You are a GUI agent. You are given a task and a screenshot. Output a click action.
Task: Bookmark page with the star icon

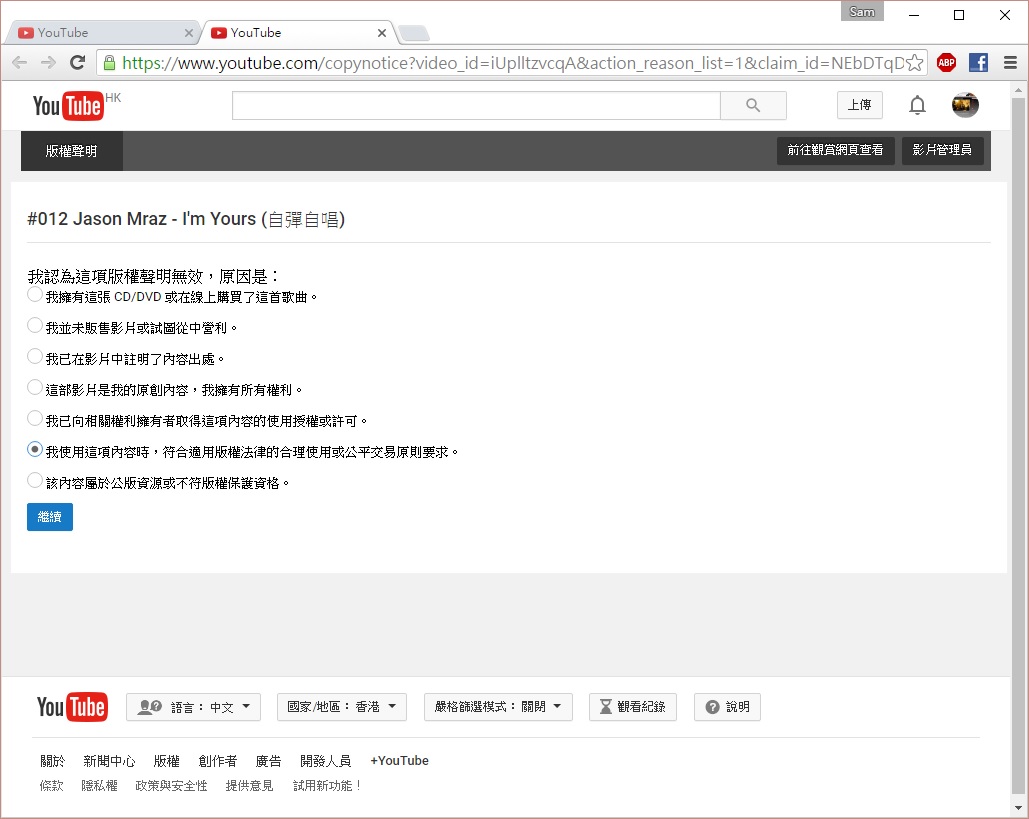[914, 63]
